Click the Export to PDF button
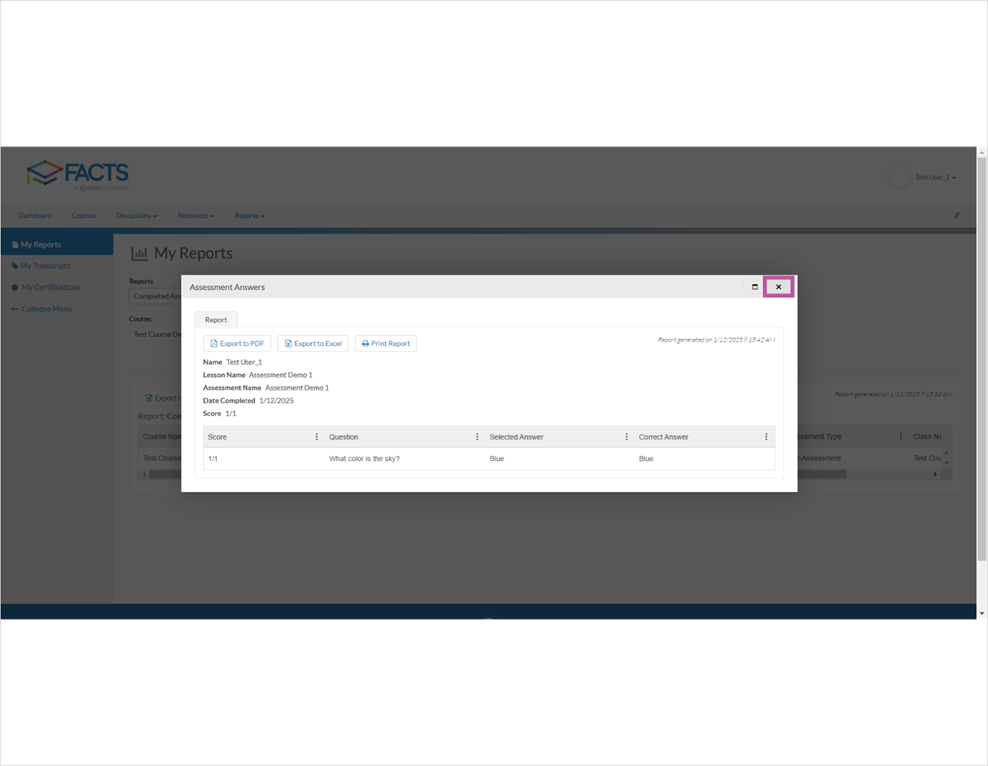Image resolution: width=988 pixels, height=766 pixels. click(x=237, y=343)
